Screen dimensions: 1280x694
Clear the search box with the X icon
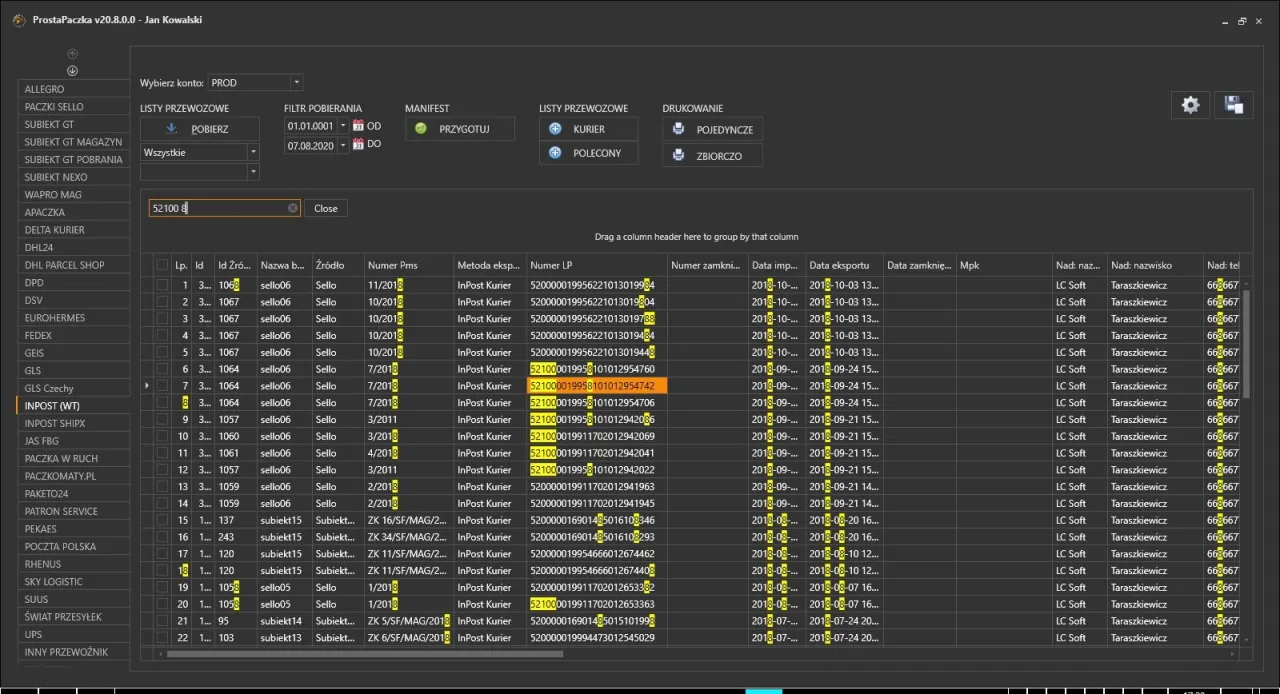pos(293,208)
